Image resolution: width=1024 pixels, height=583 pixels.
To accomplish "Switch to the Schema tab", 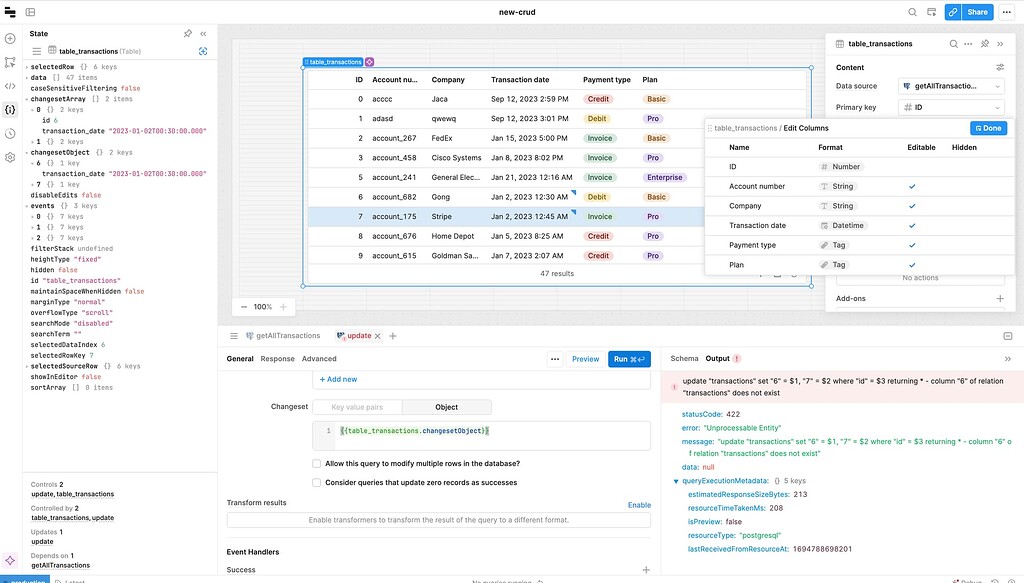I will point(684,358).
